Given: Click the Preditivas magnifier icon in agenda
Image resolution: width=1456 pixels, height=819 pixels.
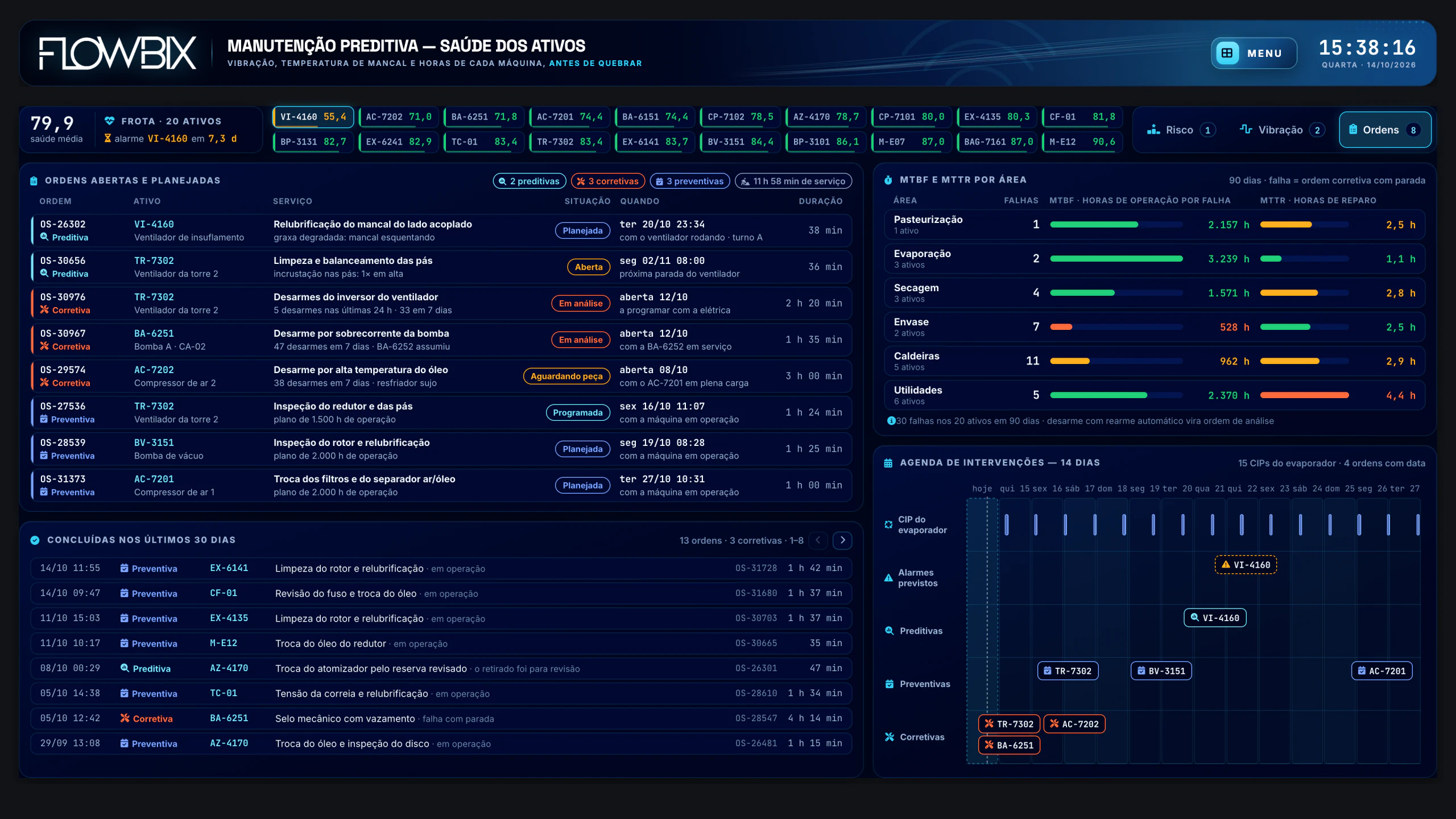Looking at the screenshot, I should pyautogui.click(x=890, y=631).
